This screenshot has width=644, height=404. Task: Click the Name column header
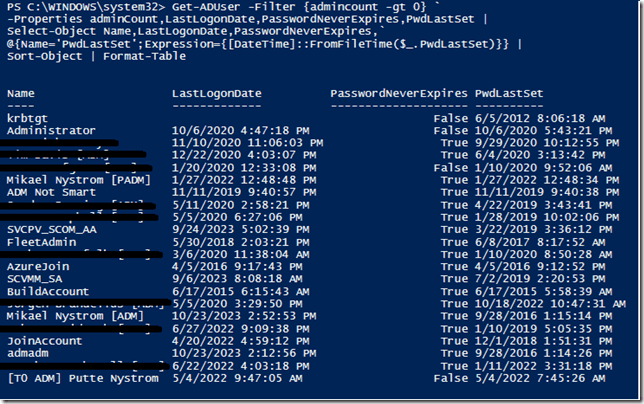(x=20, y=93)
